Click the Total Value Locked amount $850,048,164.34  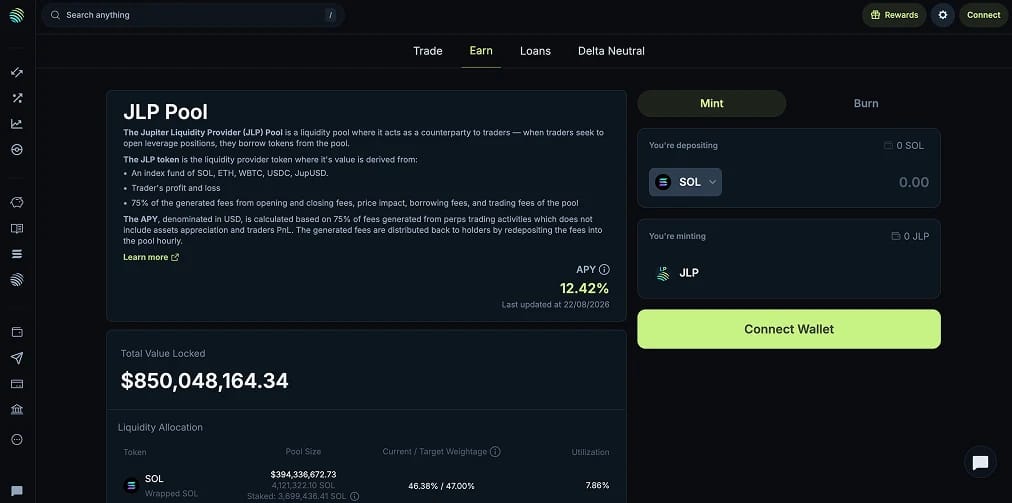[x=205, y=381]
